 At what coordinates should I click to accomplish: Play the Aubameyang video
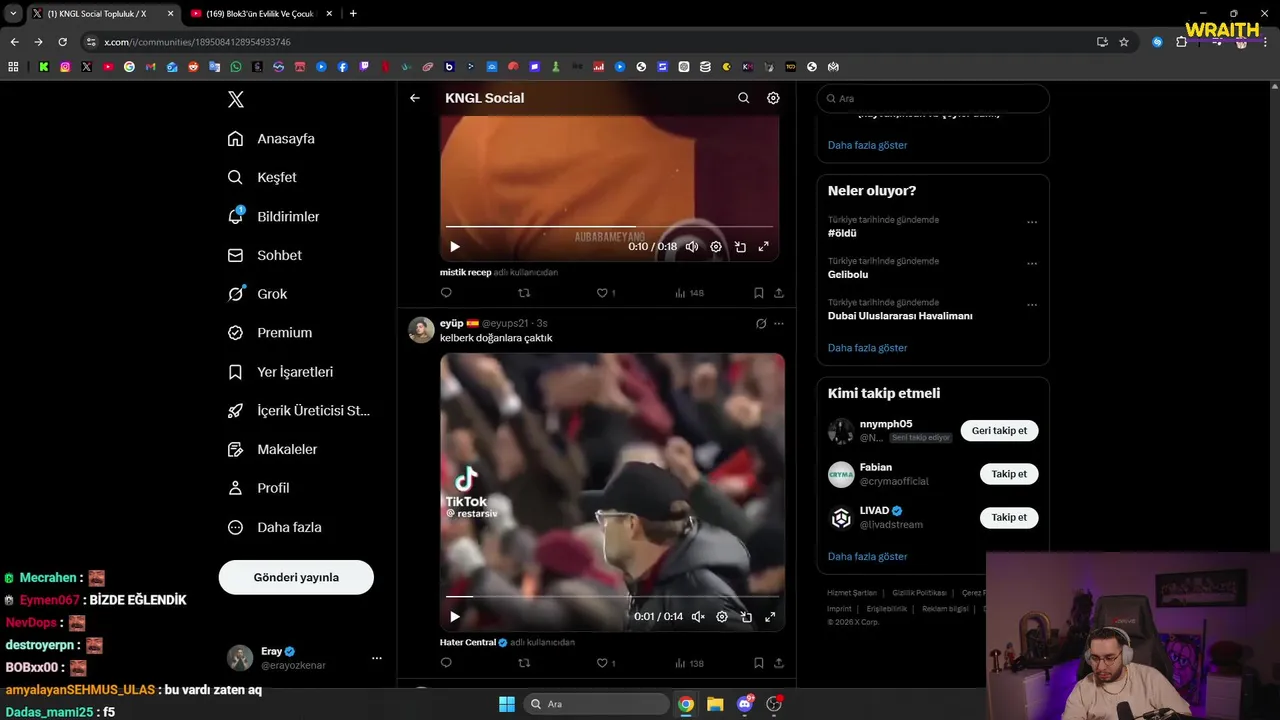pyautogui.click(x=455, y=247)
